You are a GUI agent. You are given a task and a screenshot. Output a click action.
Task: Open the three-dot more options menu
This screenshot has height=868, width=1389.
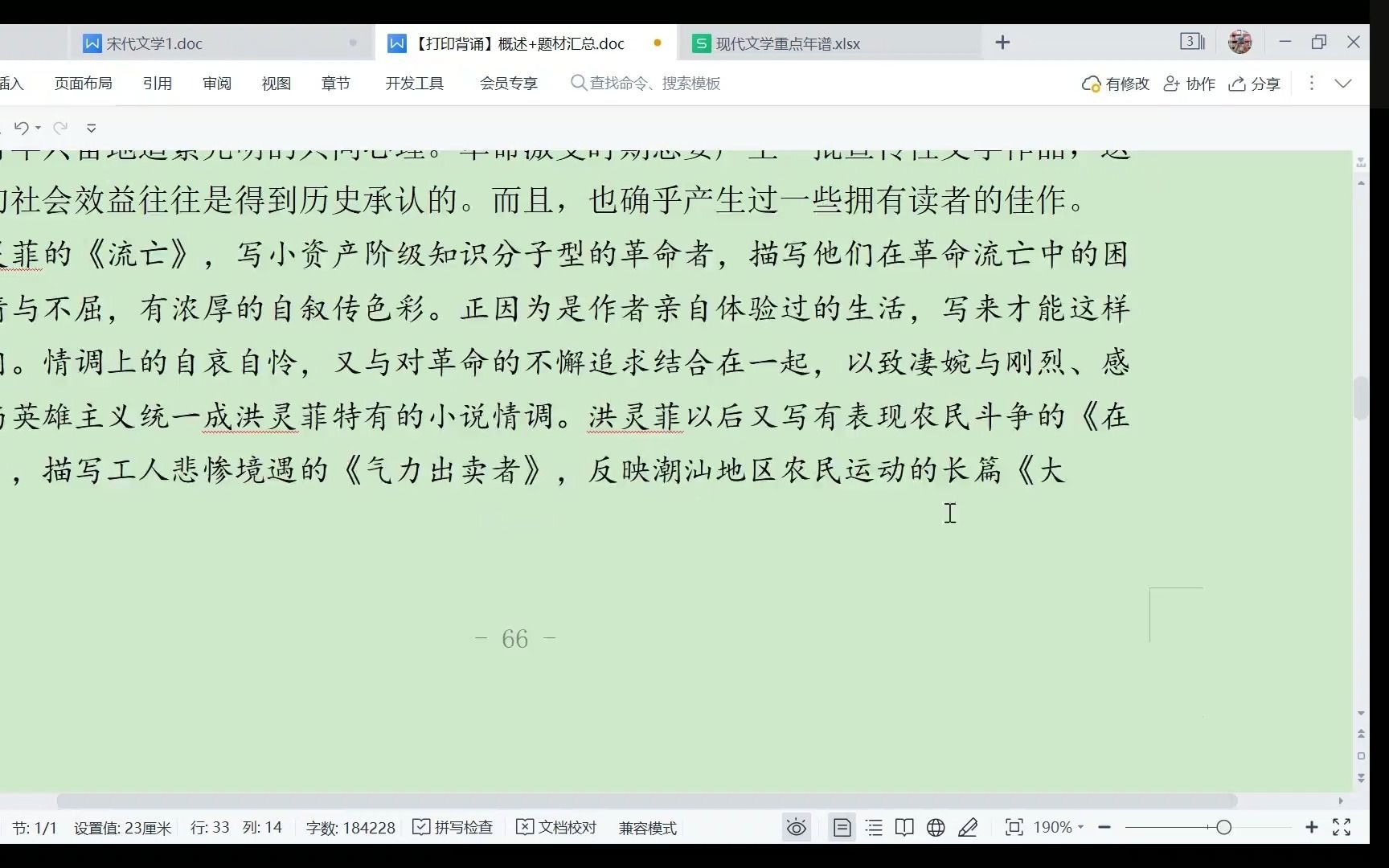(x=1312, y=83)
